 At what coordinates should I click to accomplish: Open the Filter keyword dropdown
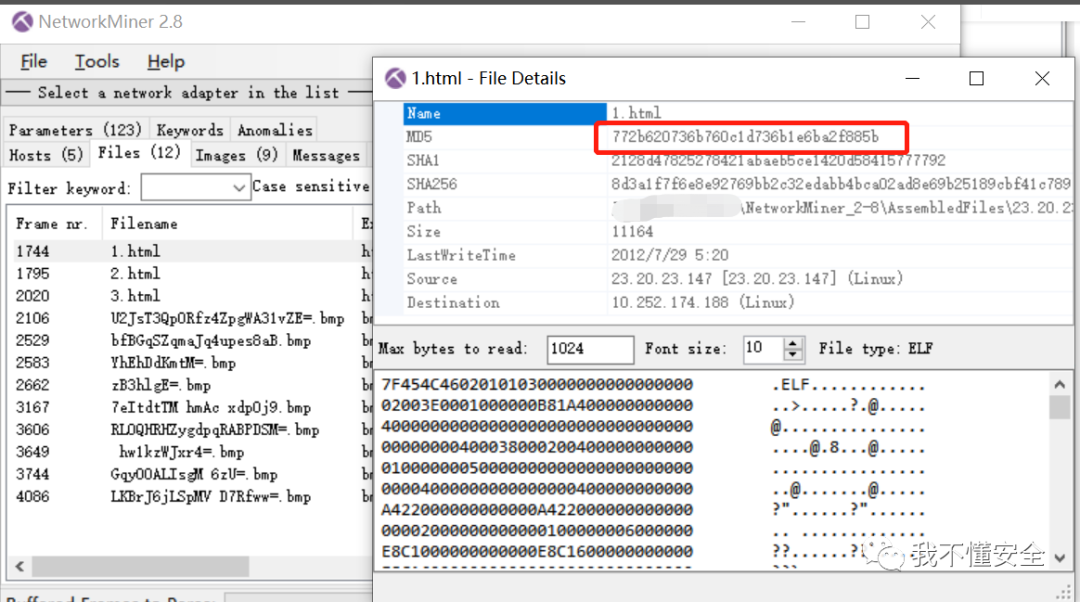click(x=239, y=187)
